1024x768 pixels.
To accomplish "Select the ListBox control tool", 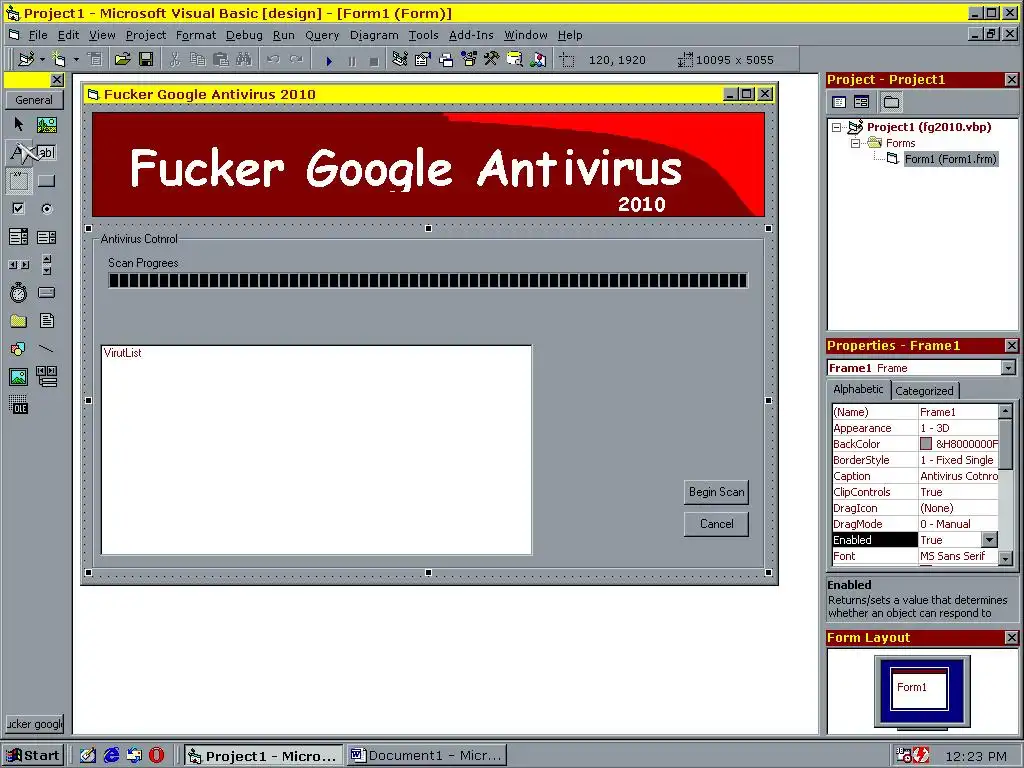I will (x=46, y=237).
